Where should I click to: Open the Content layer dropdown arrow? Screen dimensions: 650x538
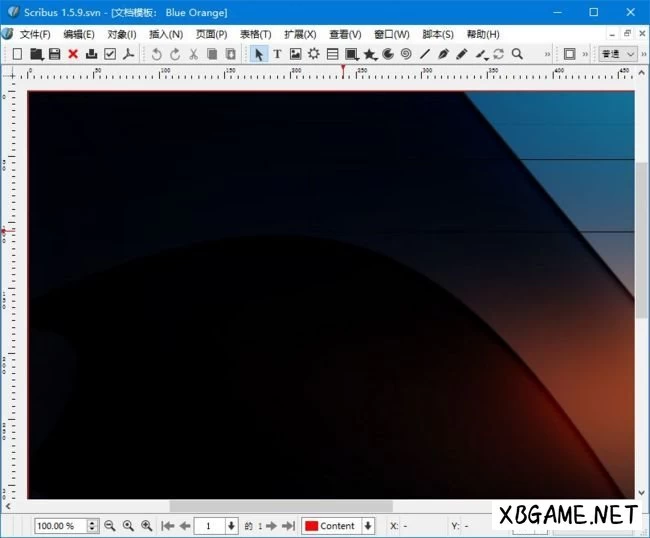point(368,526)
